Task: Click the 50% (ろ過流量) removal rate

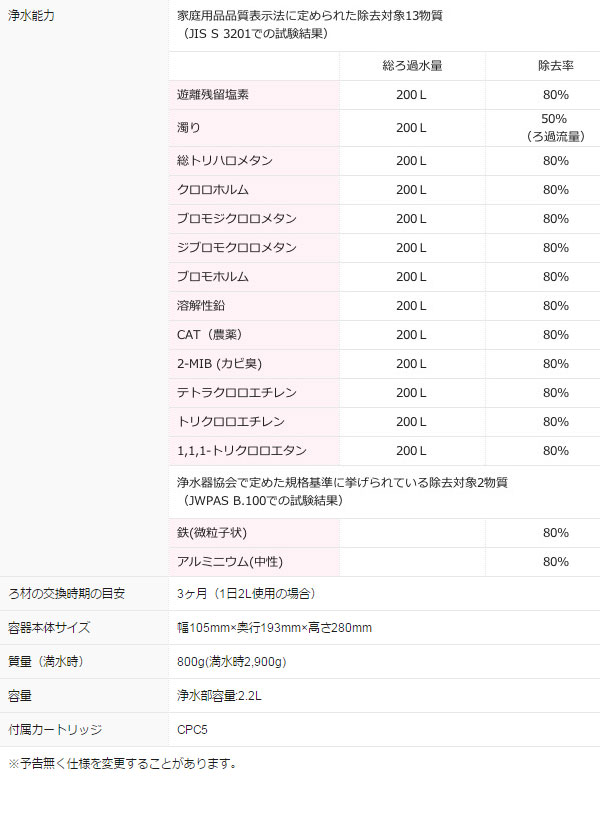Action: coord(555,128)
